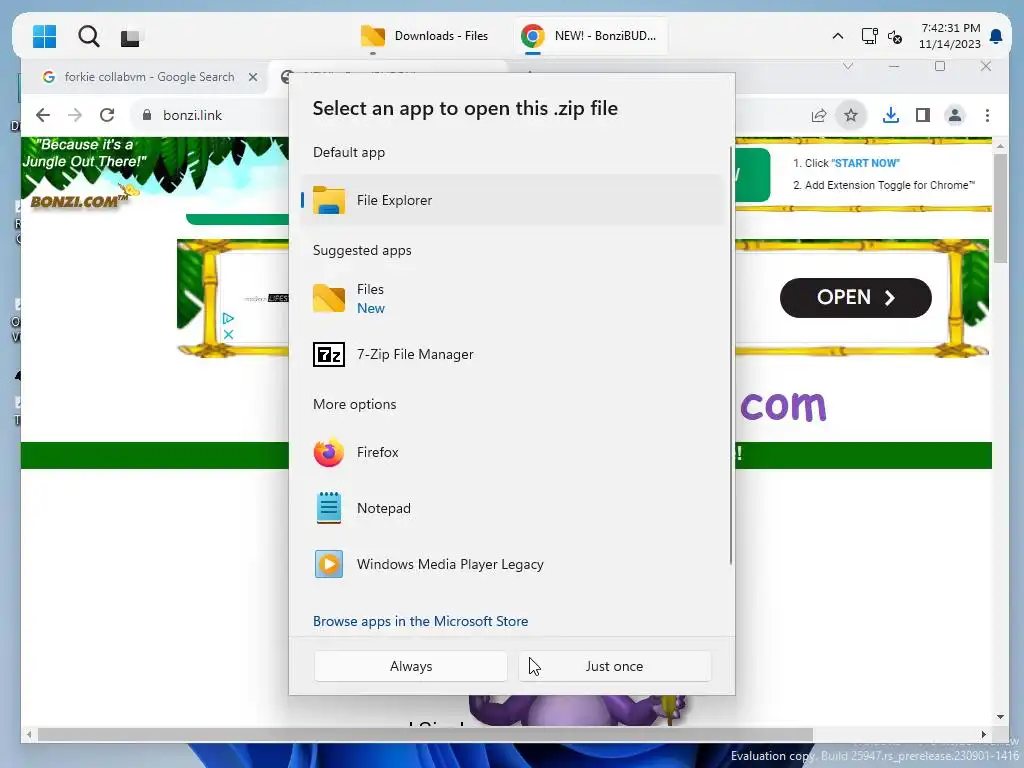Image resolution: width=1024 pixels, height=768 pixels.
Task: Click the horizontal scrollbar right arrow
Action: point(984,735)
